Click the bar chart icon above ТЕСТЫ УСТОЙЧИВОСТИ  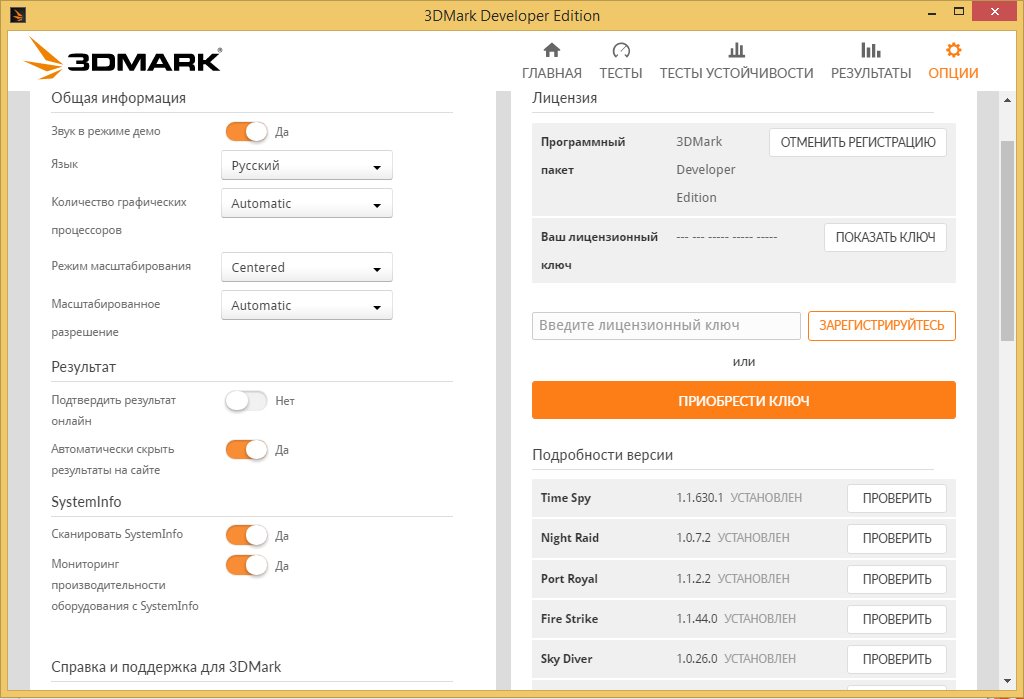pos(737,50)
